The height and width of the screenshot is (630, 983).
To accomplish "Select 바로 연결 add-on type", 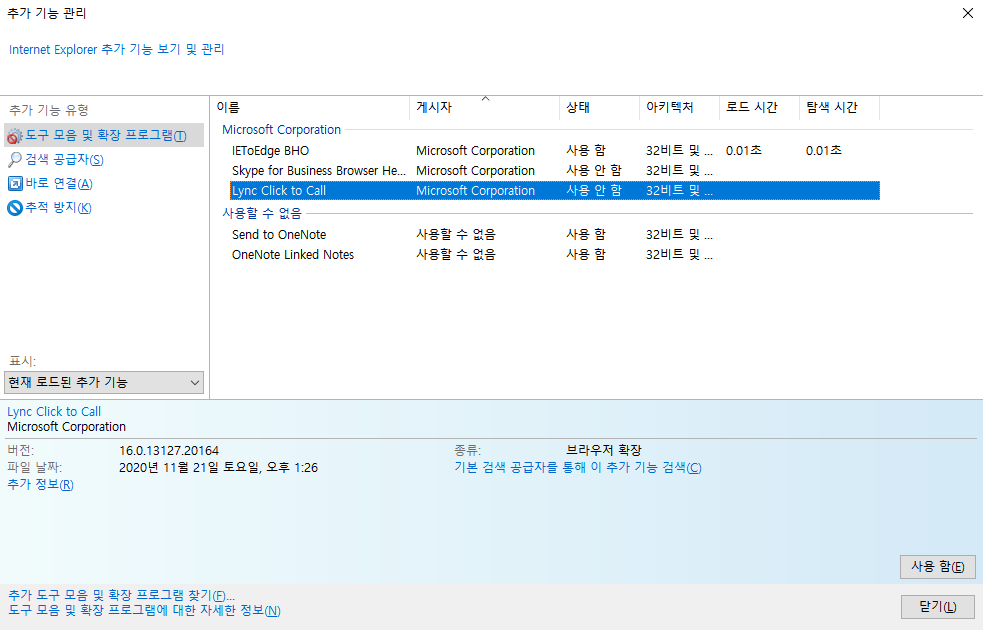I will click(59, 183).
